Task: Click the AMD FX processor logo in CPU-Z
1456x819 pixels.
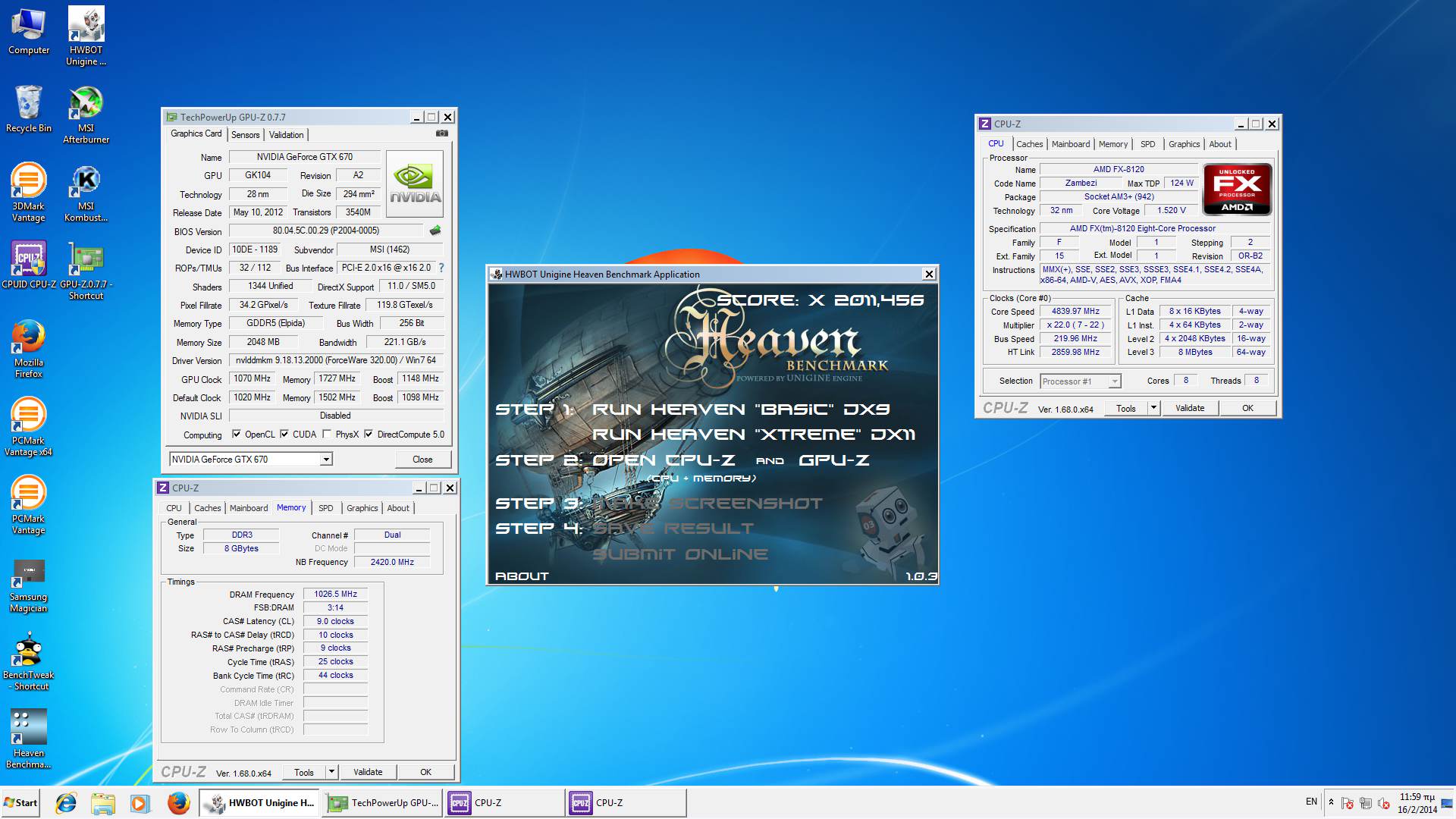Action: point(1237,190)
